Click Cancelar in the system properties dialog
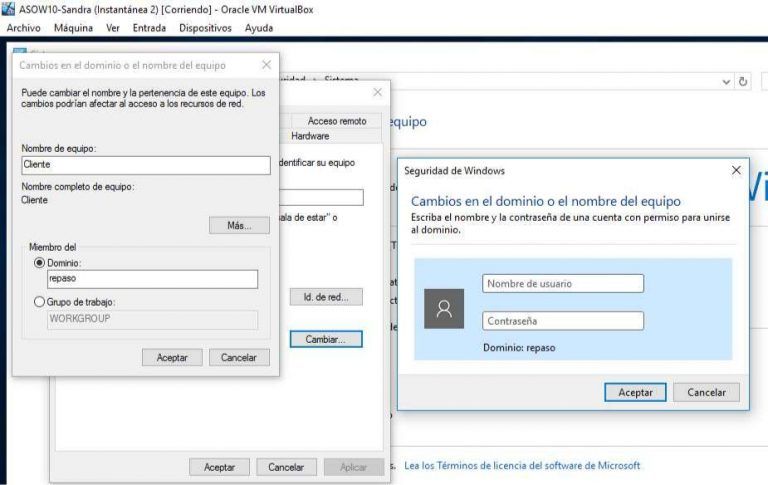Image resolution: width=768 pixels, height=485 pixels. coord(286,467)
